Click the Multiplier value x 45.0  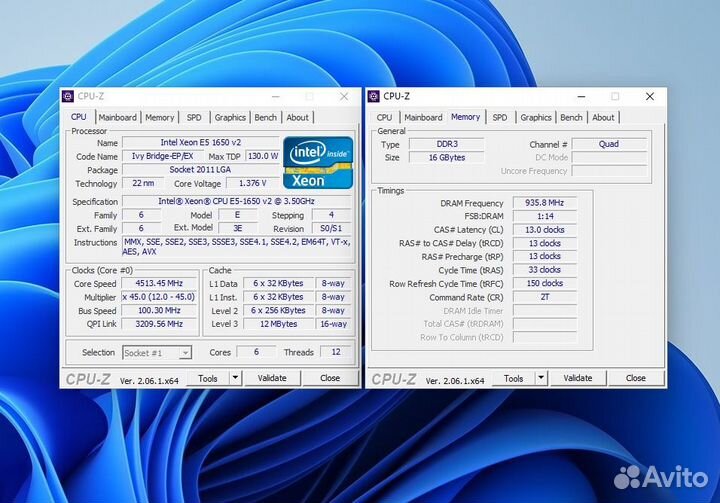pyautogui.click(x=159, y=297)
